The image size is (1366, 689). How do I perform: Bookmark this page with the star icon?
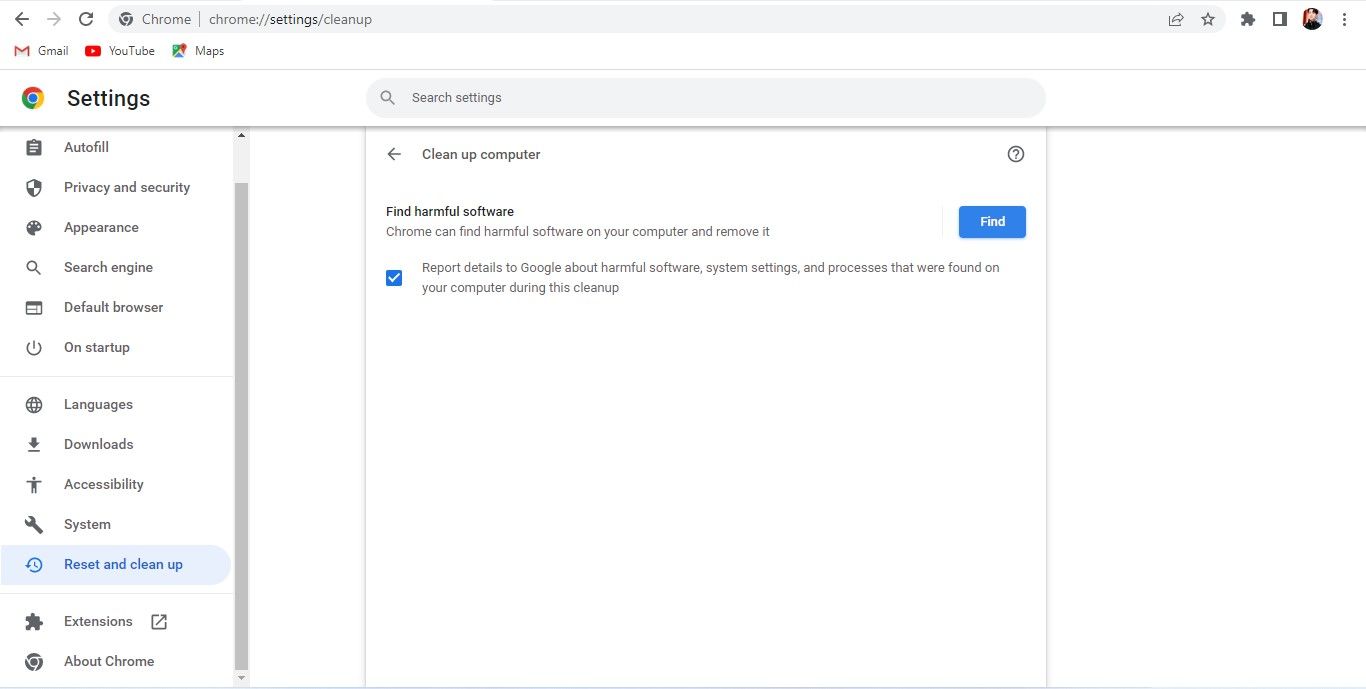(1208, 19)
